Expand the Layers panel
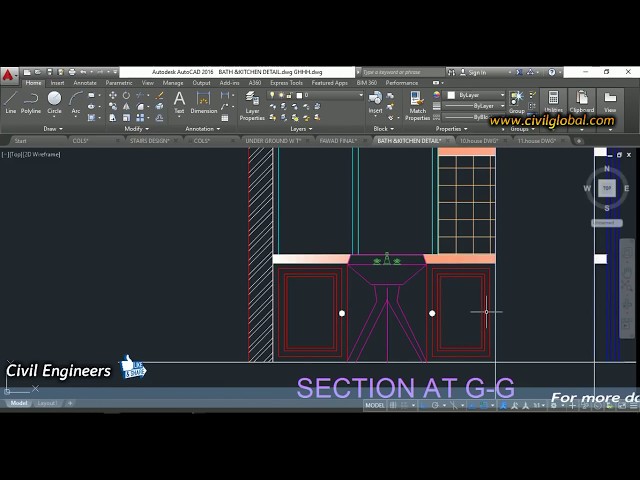Screen dimensions: 640x480 pyautogui.click(x=301, y=129)
